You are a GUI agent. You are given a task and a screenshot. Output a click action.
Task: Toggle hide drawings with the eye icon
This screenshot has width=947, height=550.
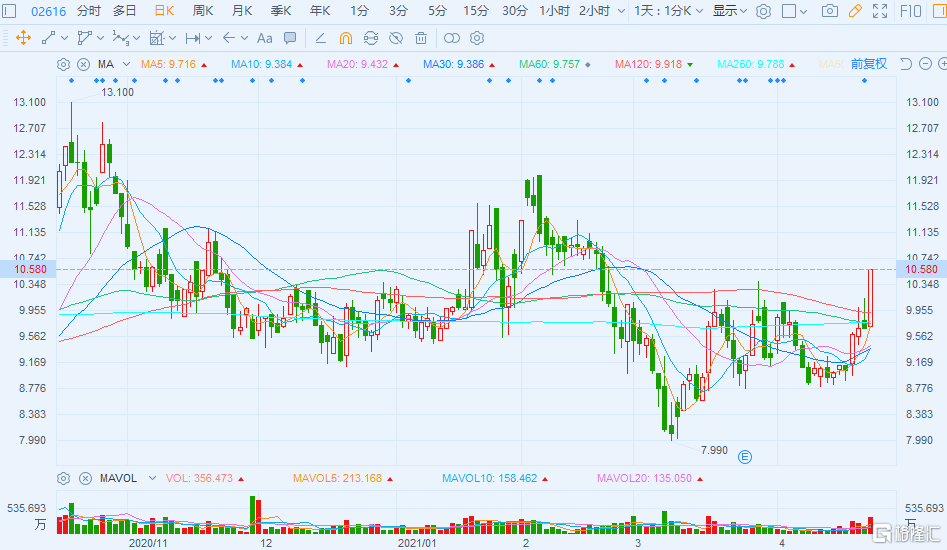pos(396,38)
